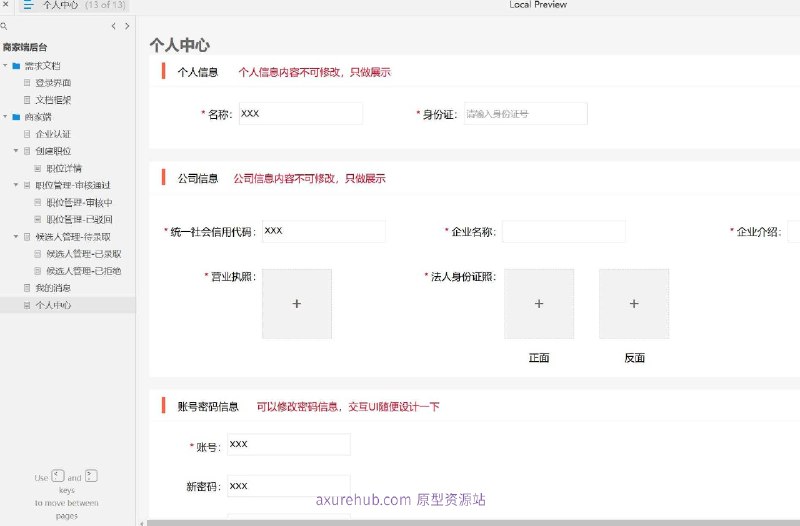Open the 职位管理-审核中 page
This screenshot has width=800, height=526.
pyautogui.click(x=79, y=203)
